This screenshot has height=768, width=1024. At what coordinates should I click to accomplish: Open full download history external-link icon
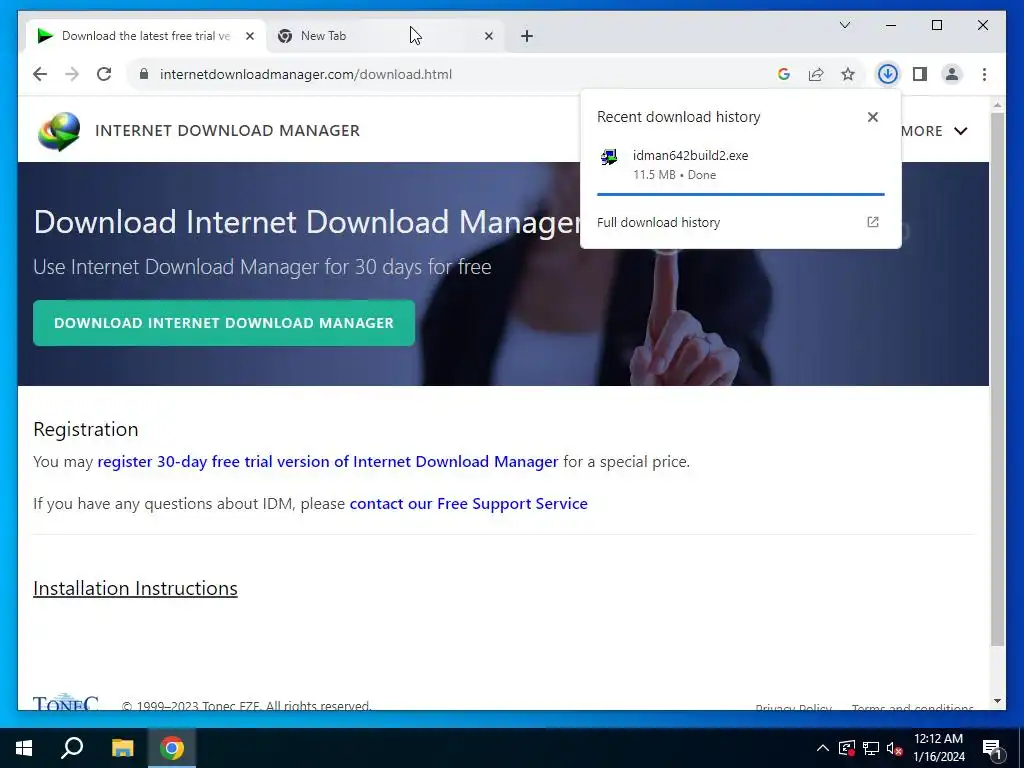click(872, 222)
